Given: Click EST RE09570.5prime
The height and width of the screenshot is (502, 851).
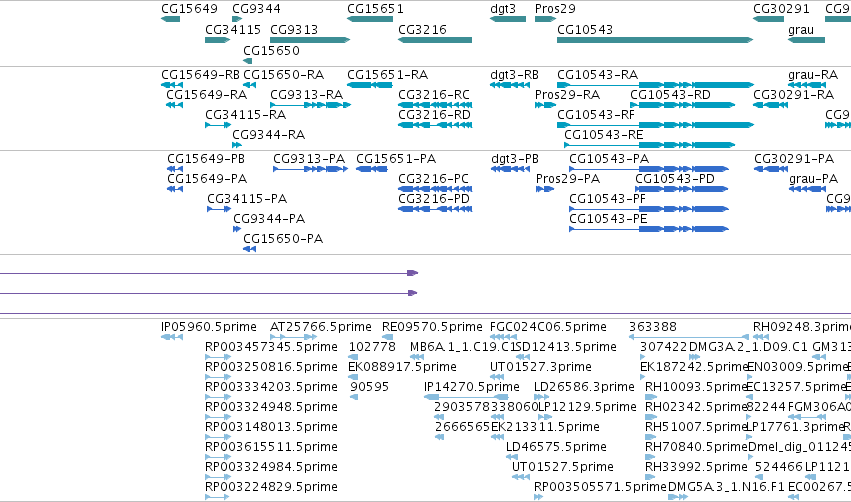Looking at the screenshot, I should pyautogui.click(x=388, y=337).
